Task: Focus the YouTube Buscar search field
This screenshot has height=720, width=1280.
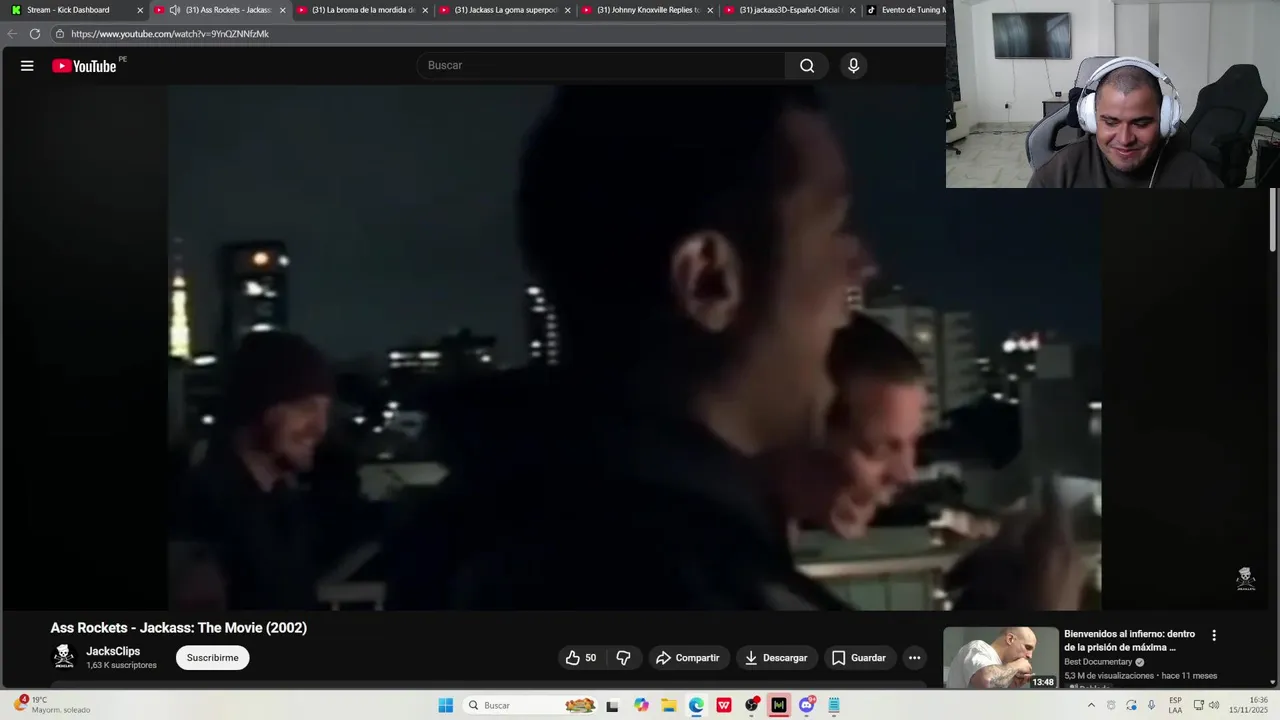Action: tap(602, 66)
